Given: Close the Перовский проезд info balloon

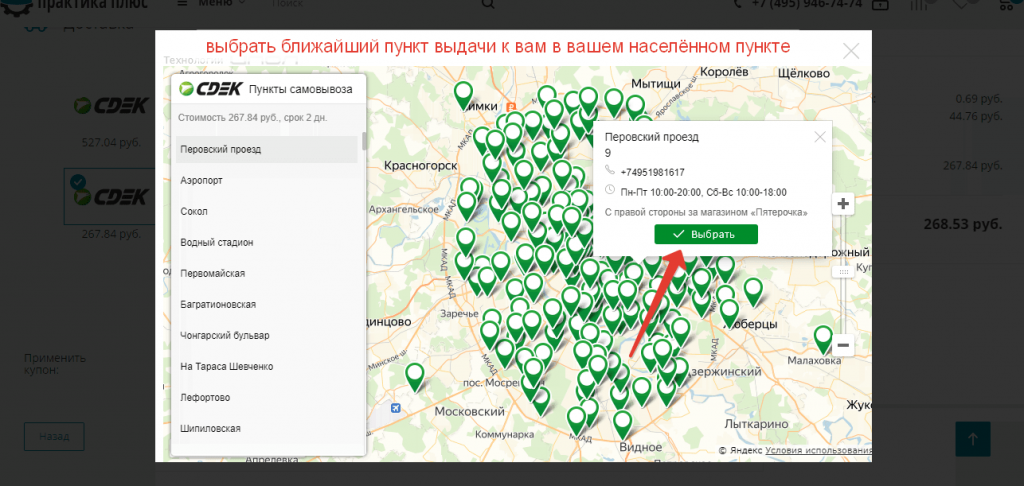Looking at the screenshot, I should 820,137.
